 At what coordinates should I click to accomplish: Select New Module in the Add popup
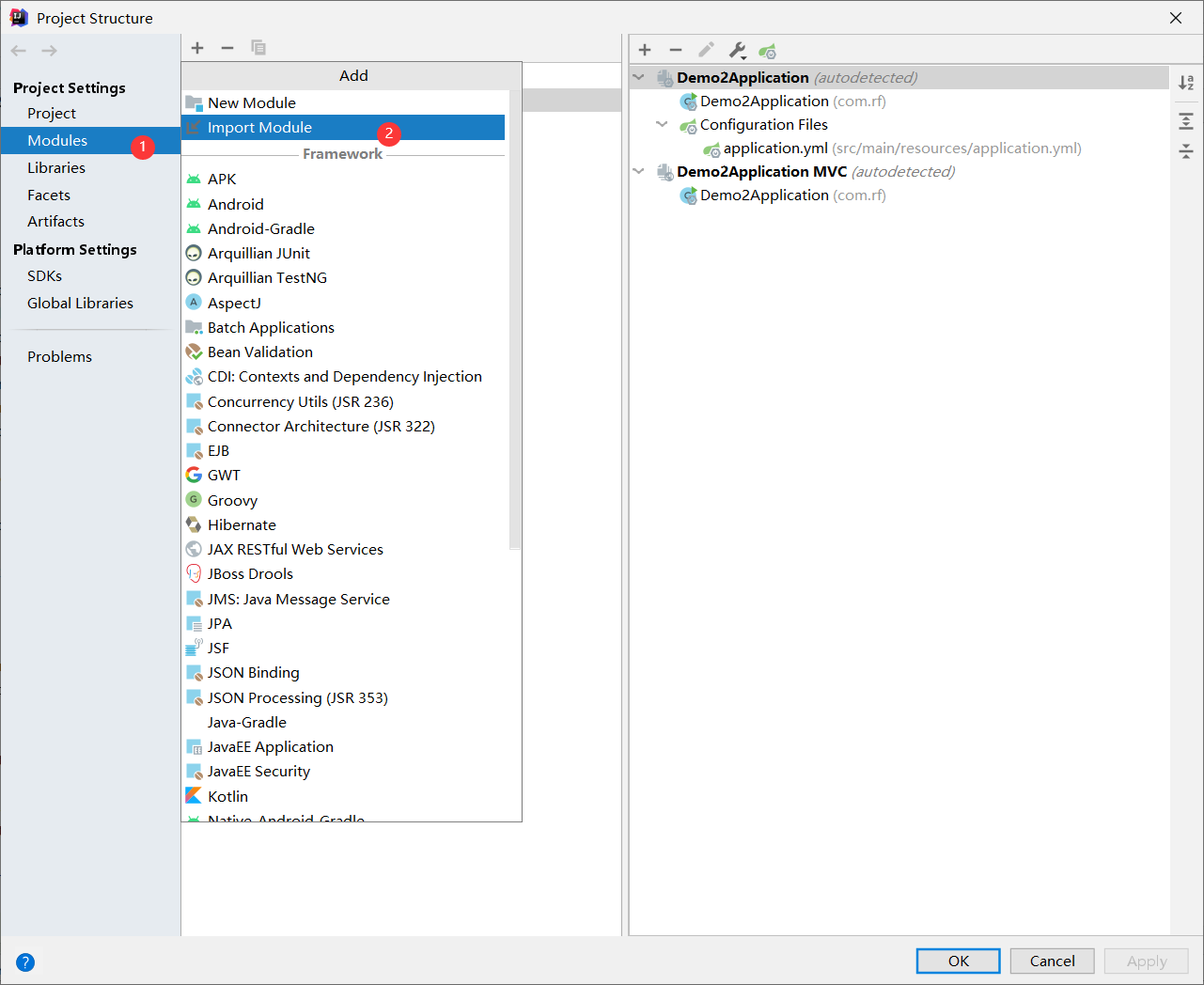click(343, 102)
